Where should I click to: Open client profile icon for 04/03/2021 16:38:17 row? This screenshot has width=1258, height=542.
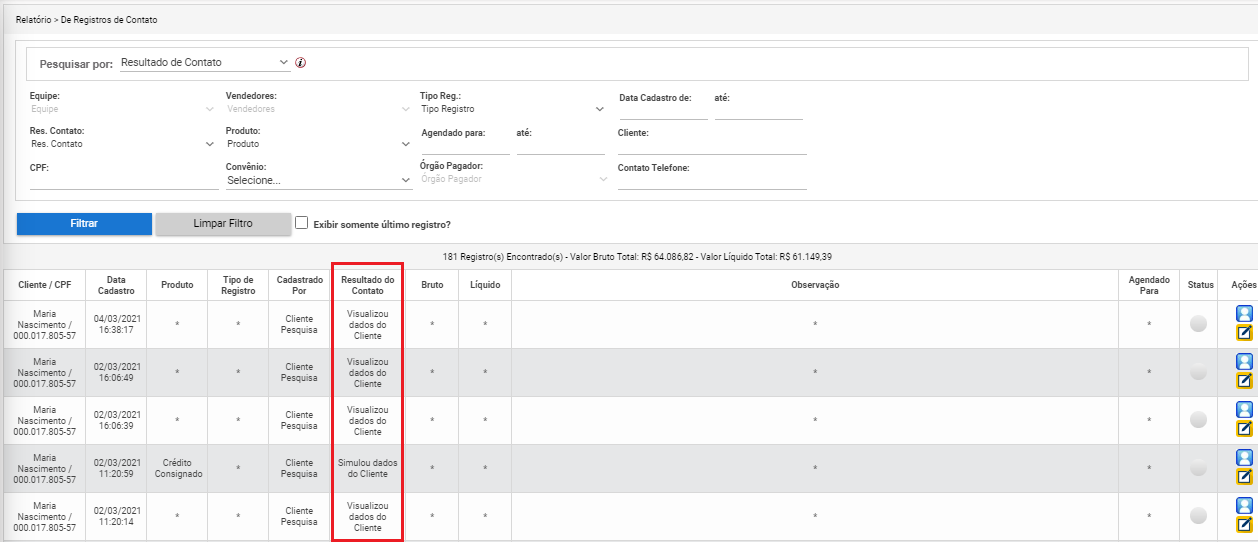tap(1245, 314)
